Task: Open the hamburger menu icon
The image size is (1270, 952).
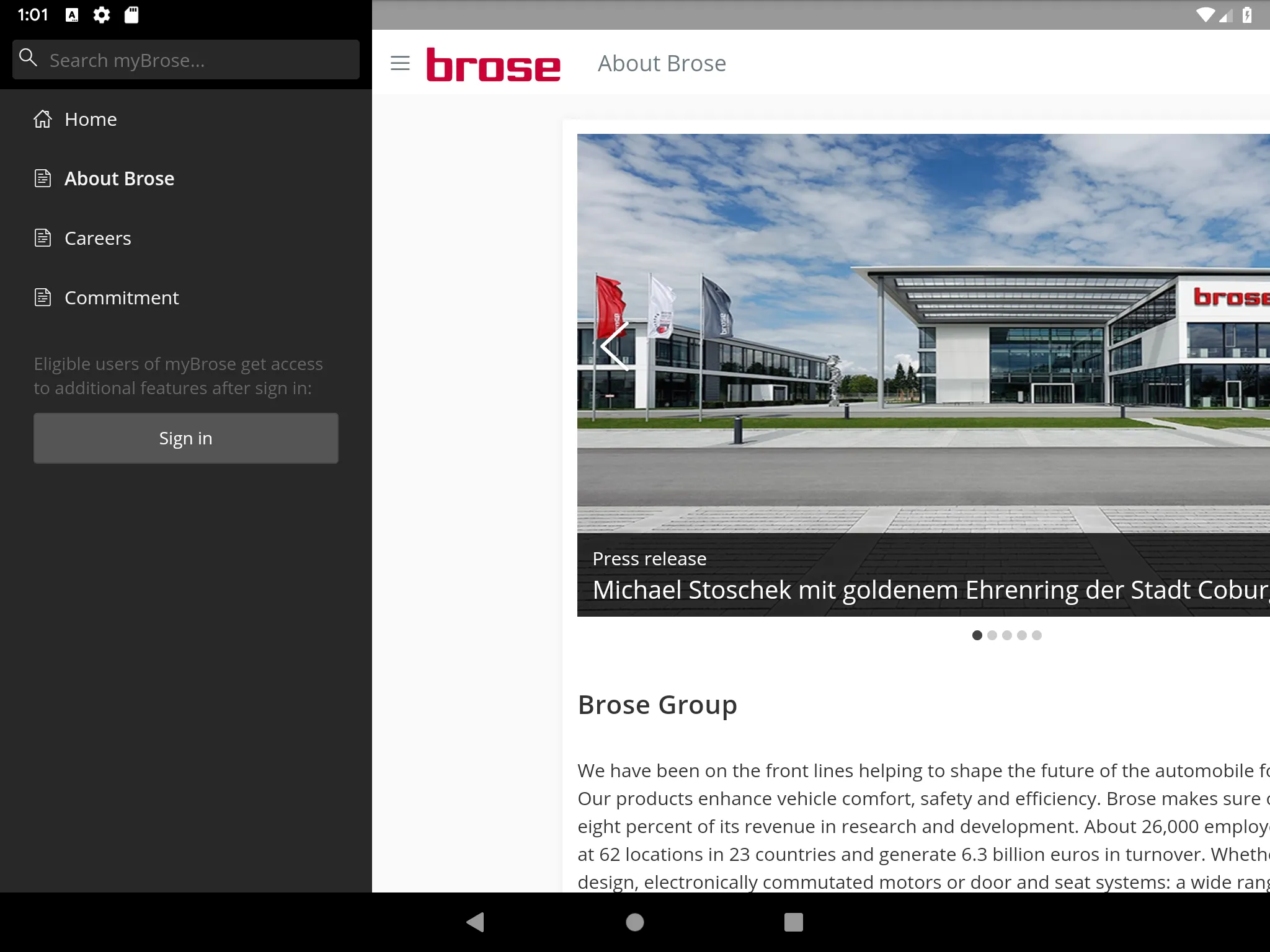Action: point(400,63)
